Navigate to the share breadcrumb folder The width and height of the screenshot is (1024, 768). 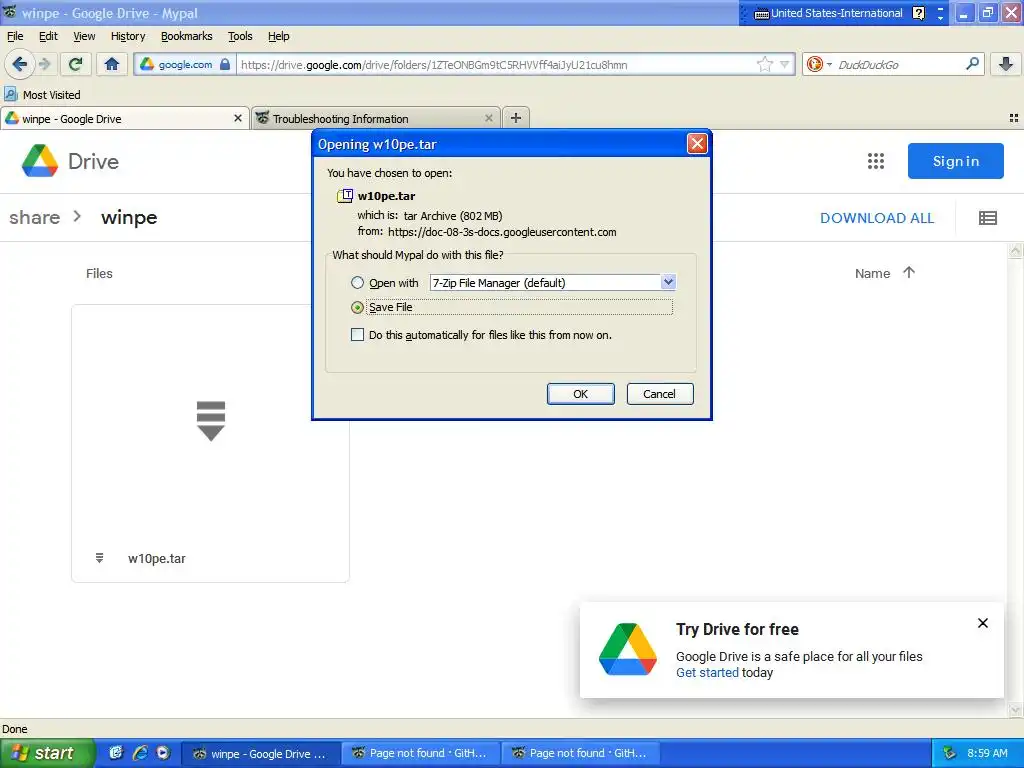pyautogui.click(x=35, y=217)
